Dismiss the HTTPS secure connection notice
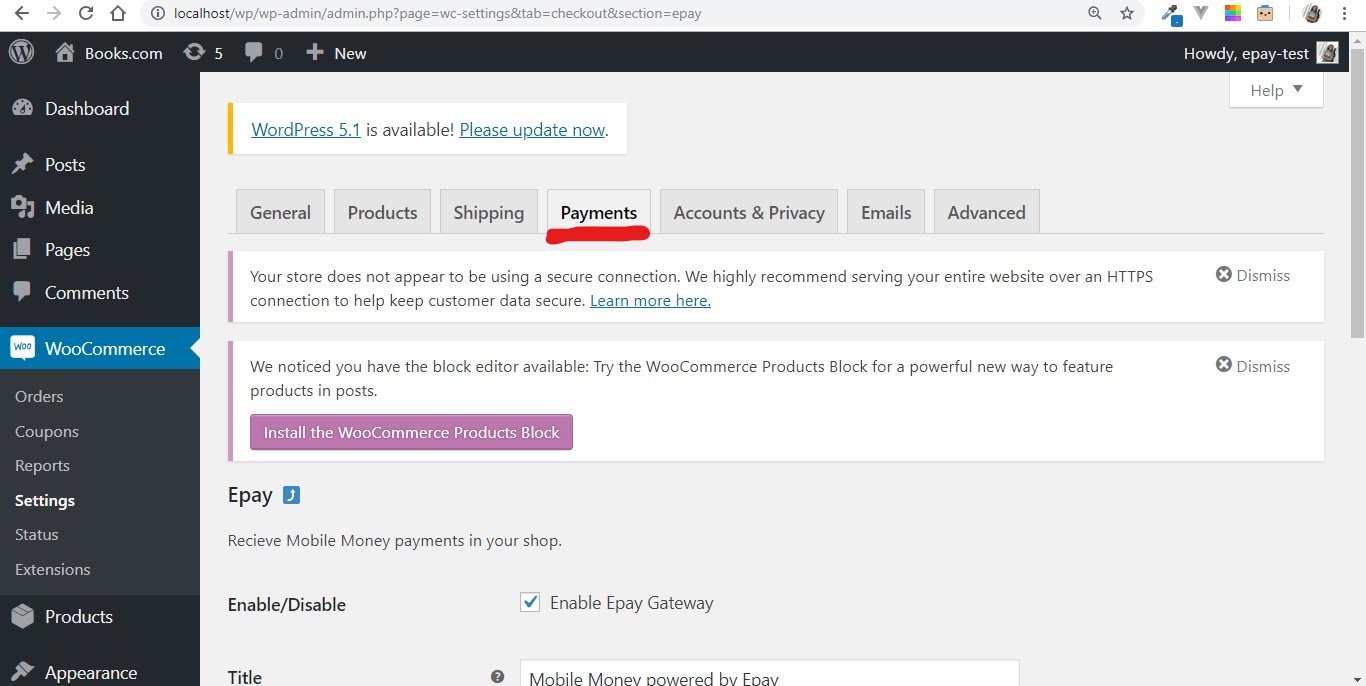This screenshot has height=686, width=1366. (x=1253, y=275)
